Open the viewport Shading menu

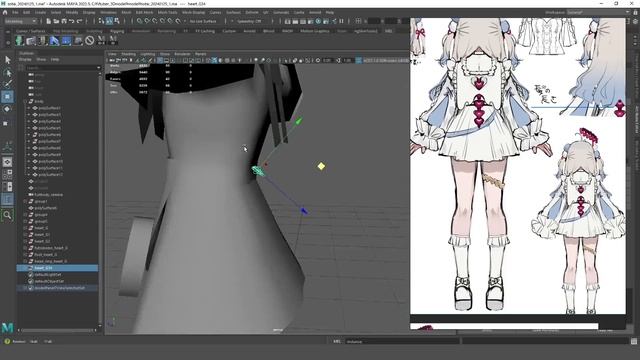[128, 54]
